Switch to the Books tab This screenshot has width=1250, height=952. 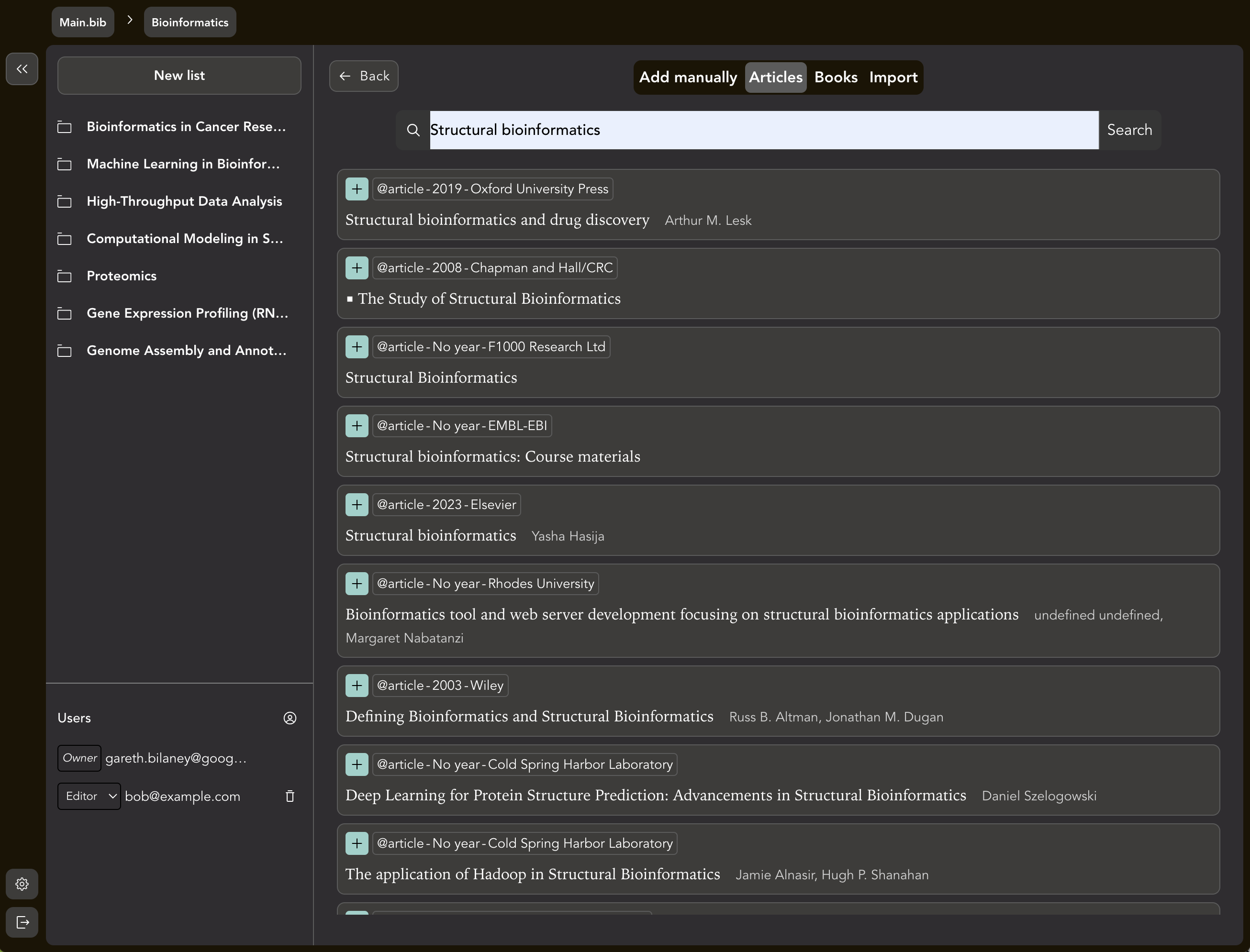click(836, 77)
